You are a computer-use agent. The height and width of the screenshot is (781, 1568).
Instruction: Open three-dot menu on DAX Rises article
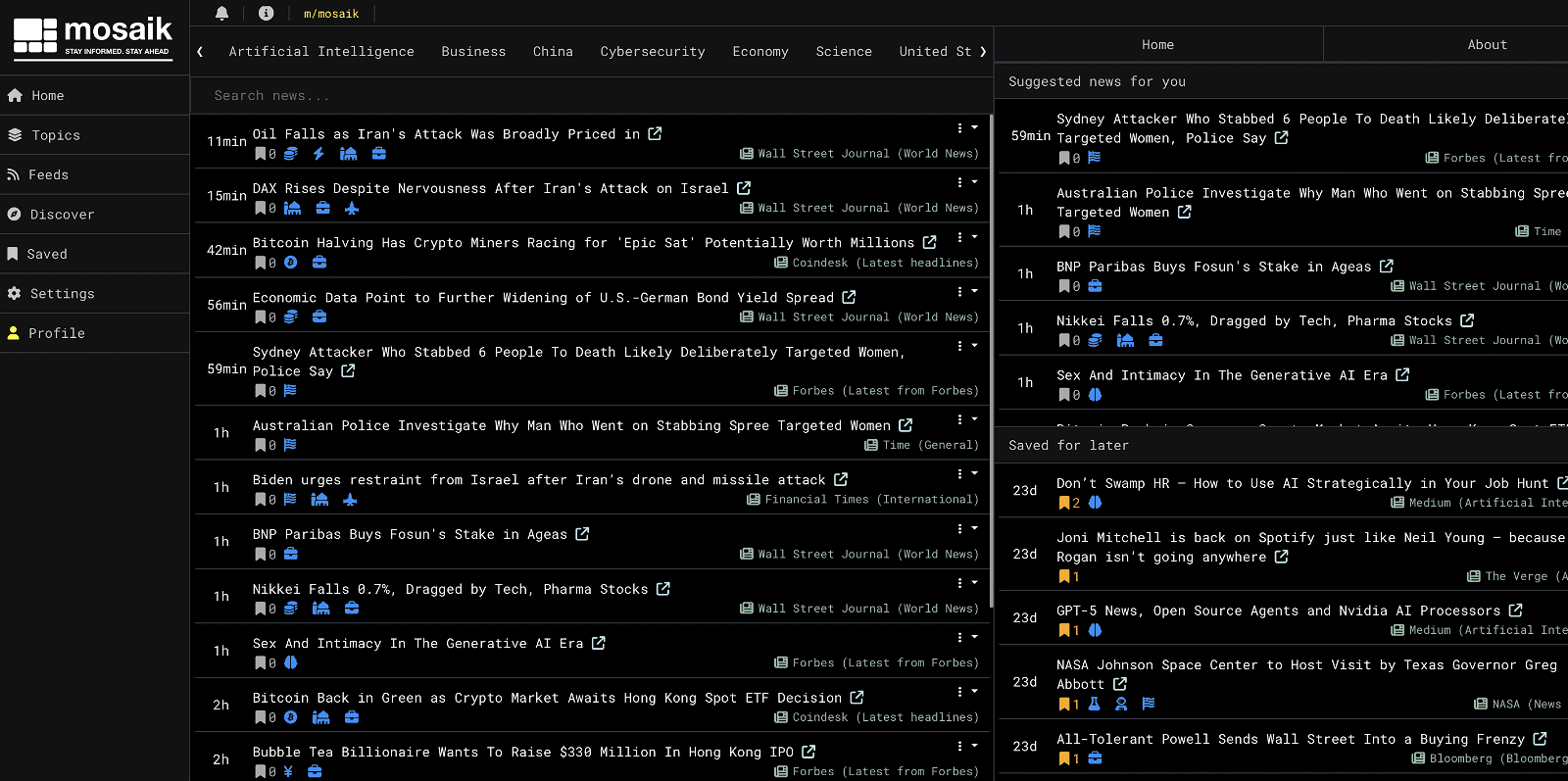(959, 182)
